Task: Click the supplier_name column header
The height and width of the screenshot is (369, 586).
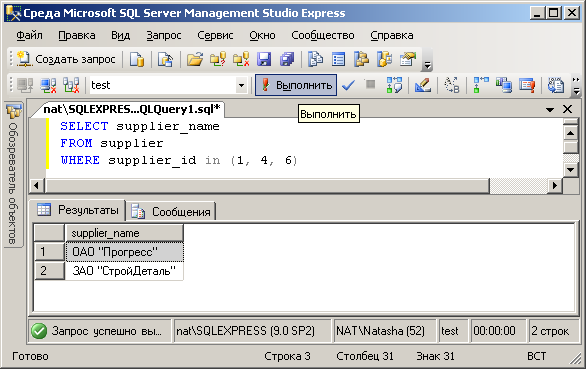Action: 124,233
